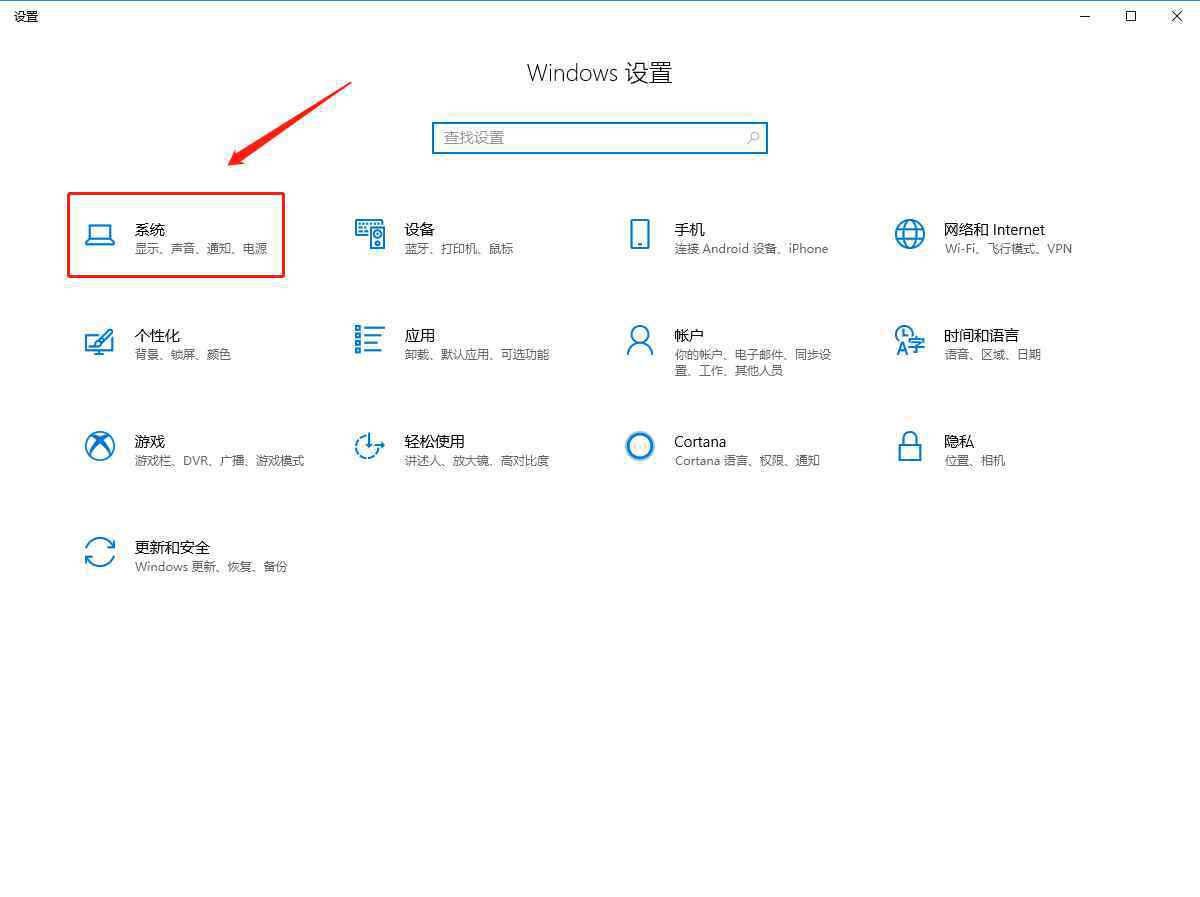Image resolution: width=1200 pixels, height=897 pixels.
Task: Select the 个性化 title text
Action: (x=158, y=336)
